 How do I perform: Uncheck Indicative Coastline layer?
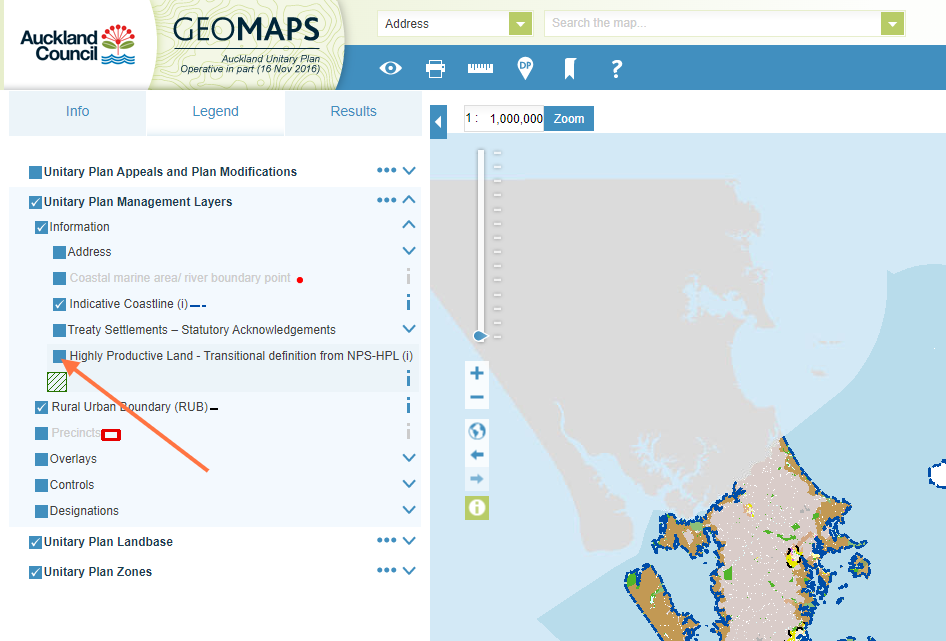[x=59, y=304]
